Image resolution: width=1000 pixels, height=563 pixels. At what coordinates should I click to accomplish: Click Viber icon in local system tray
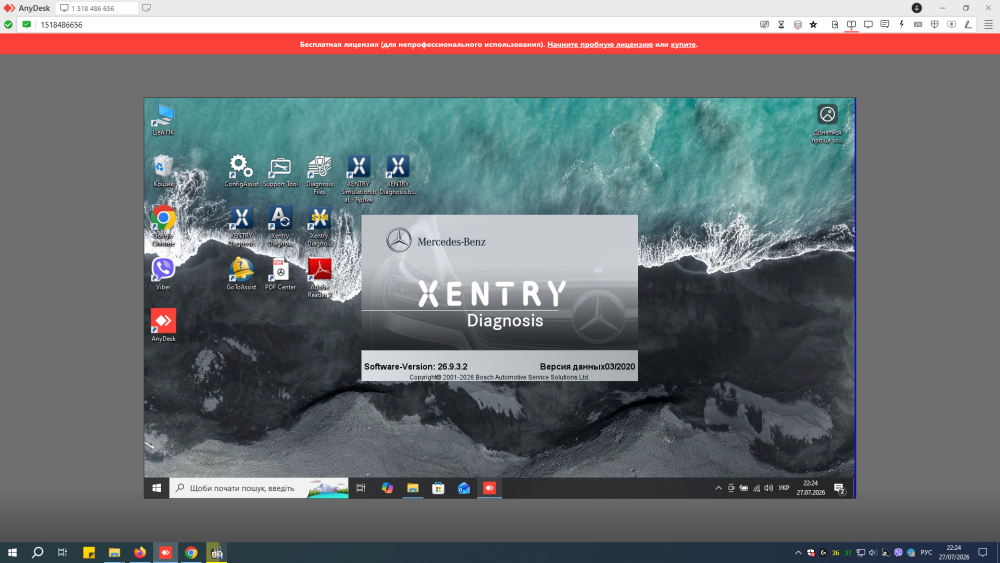pyautogui.click(x=898, y=553)
